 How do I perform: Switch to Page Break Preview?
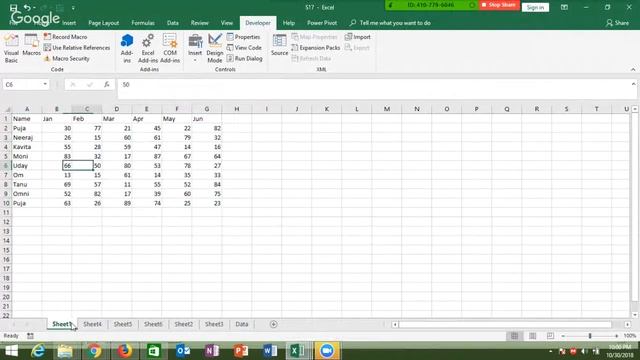point(550,336)
